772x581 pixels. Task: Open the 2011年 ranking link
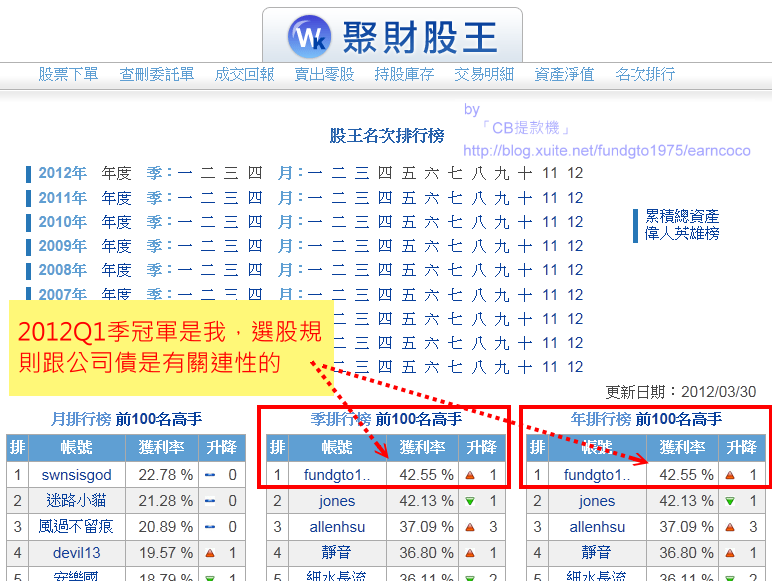(x=63, y=198)
